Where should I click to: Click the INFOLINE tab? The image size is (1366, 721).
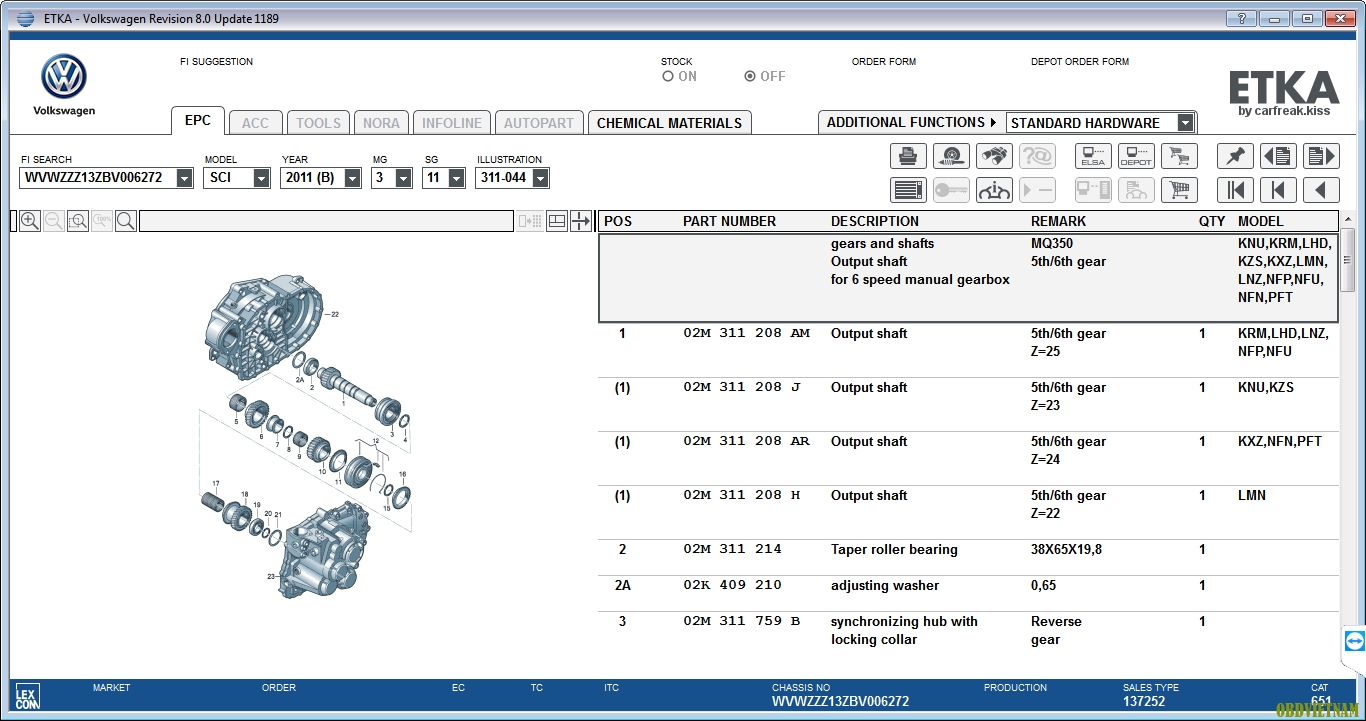coord(451,123)
